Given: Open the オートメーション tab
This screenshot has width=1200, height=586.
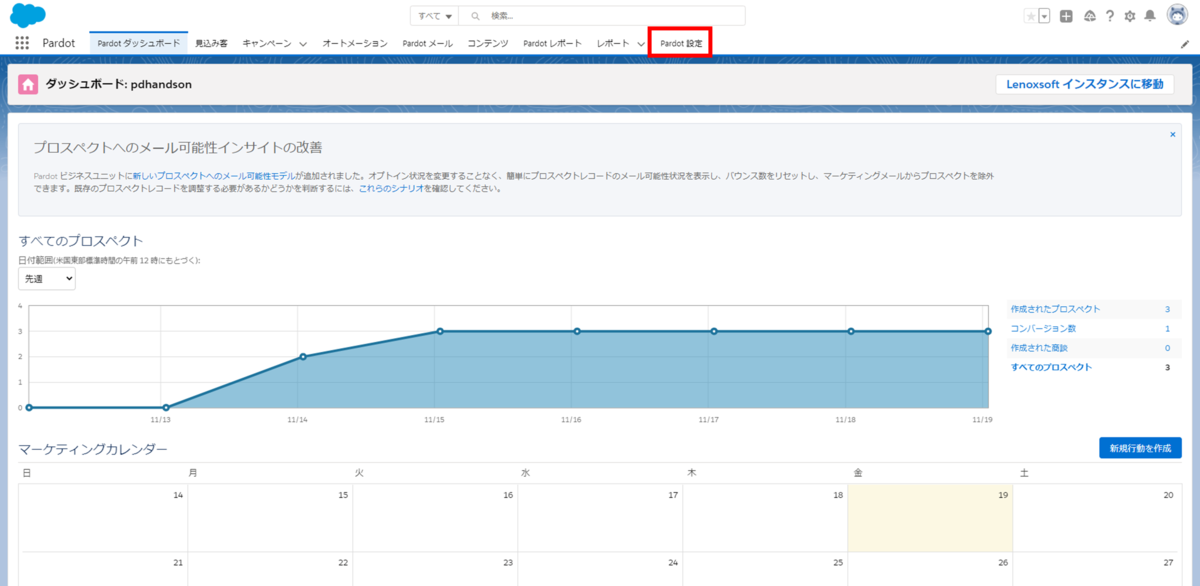Looking at the screenshot, I should (x=355, y=44).
